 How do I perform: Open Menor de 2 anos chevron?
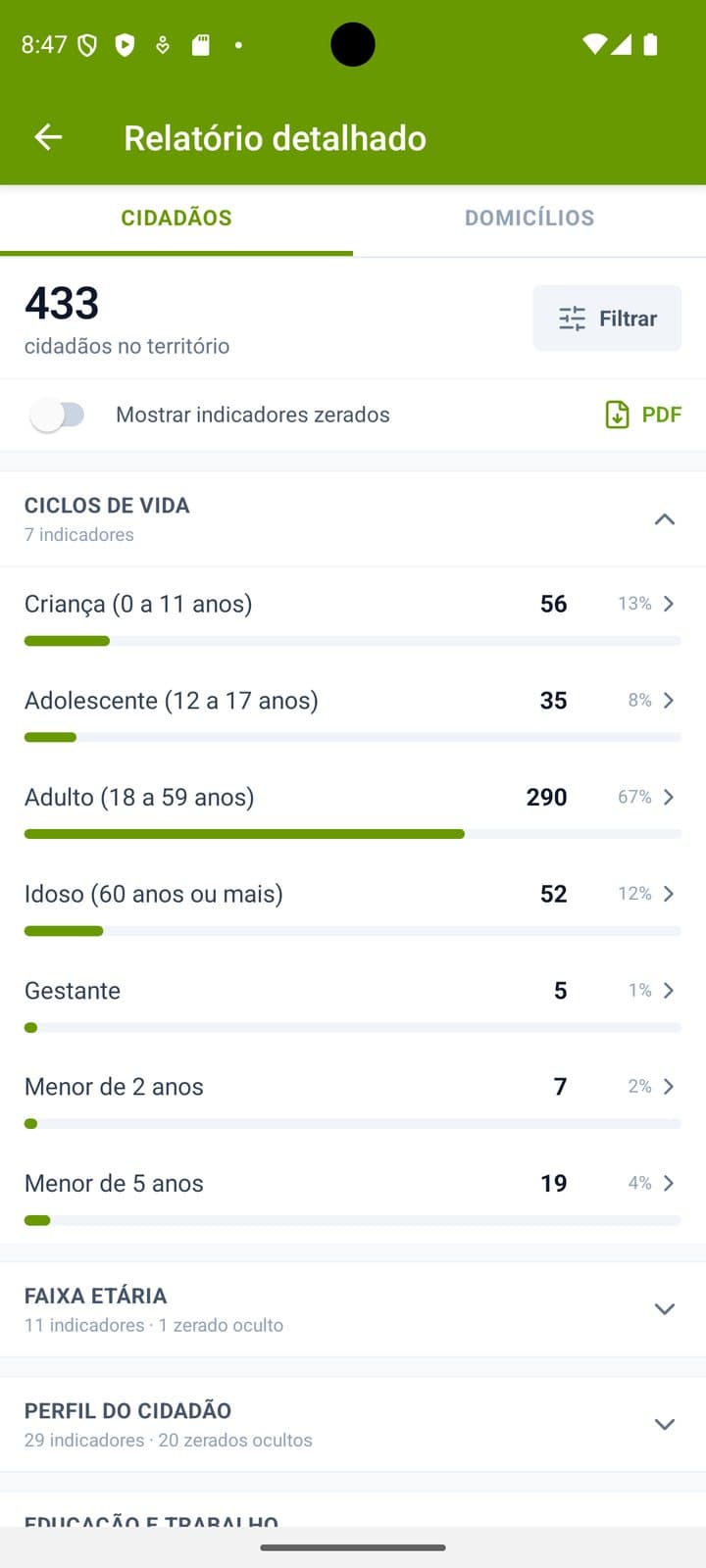(669, 1086)
